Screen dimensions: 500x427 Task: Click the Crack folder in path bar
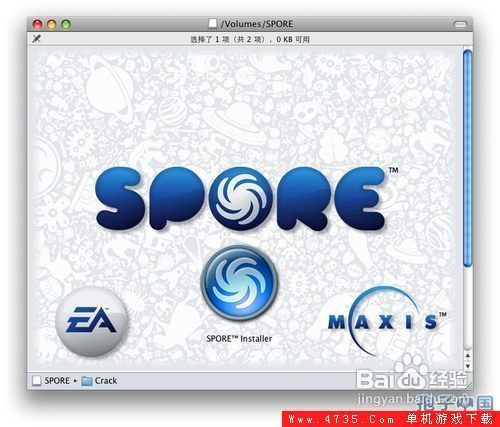point(99,381)
